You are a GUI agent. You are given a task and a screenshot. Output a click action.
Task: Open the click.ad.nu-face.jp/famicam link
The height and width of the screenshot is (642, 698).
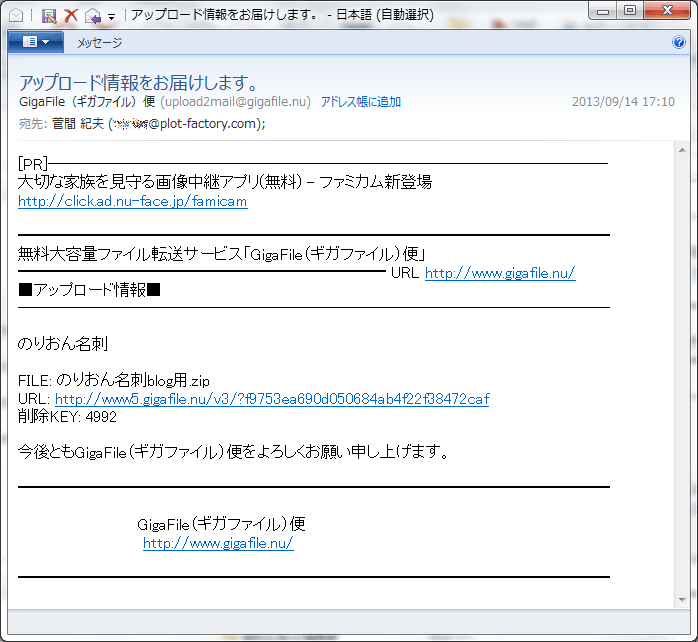pyautogui.click(x=133, y=201)
